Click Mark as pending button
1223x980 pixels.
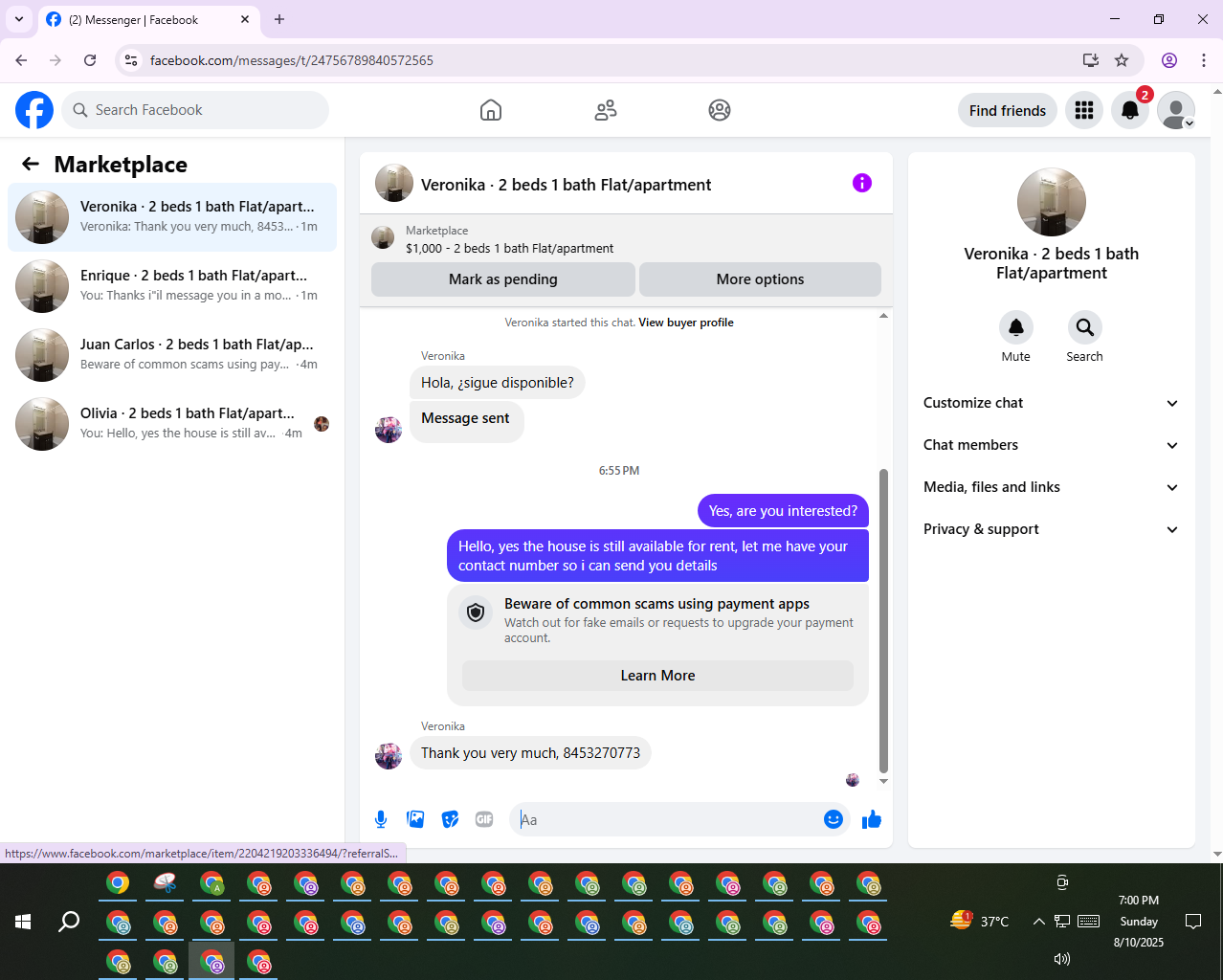click(x=503, y=279)
